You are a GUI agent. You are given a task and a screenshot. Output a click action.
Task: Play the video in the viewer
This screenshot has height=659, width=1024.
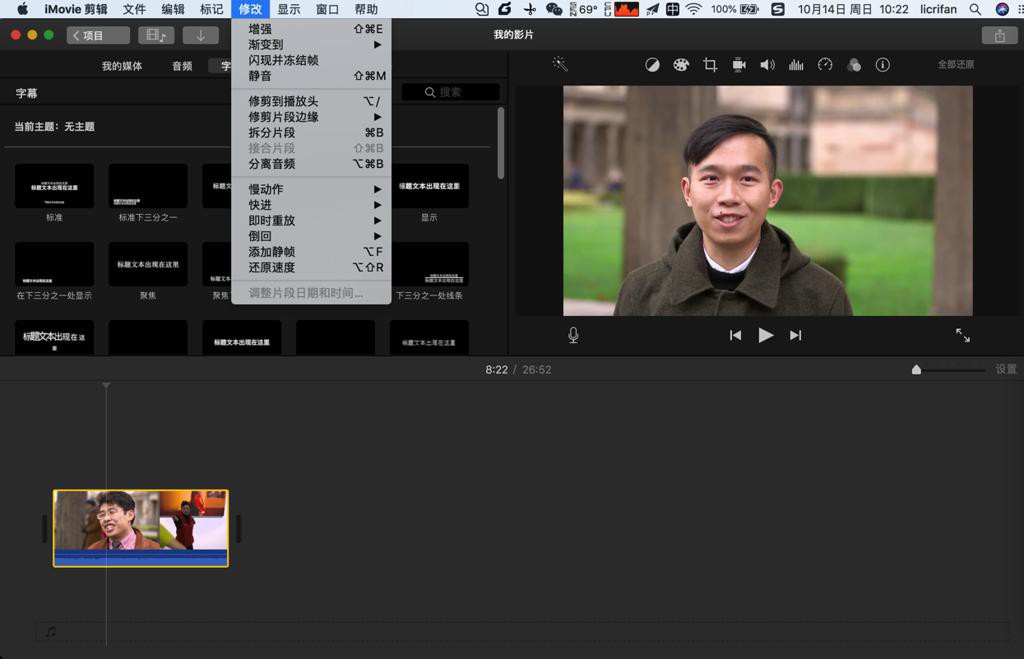pos(765,335)
